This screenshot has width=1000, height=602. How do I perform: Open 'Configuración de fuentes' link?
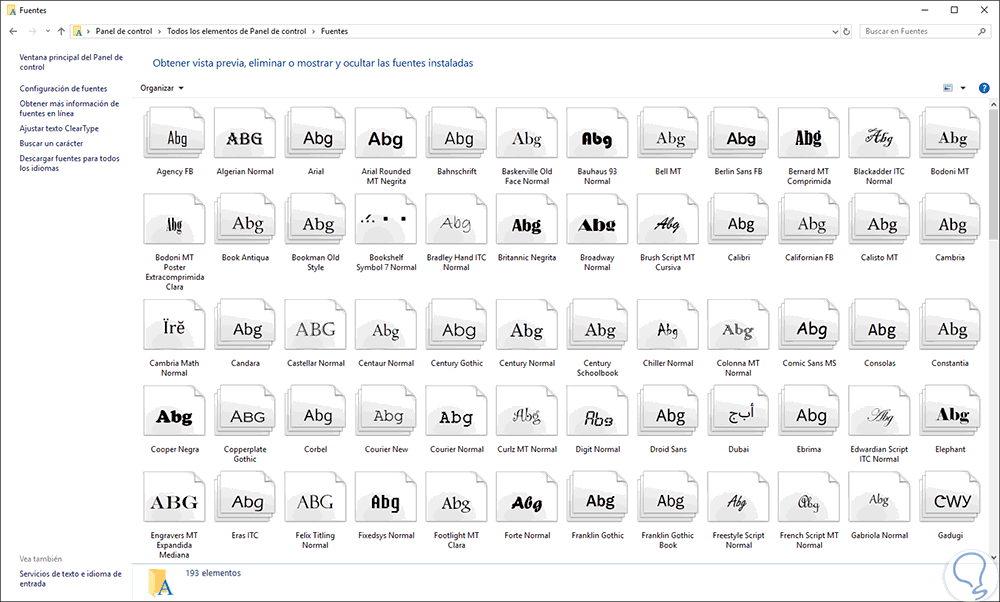coord(63,89)
